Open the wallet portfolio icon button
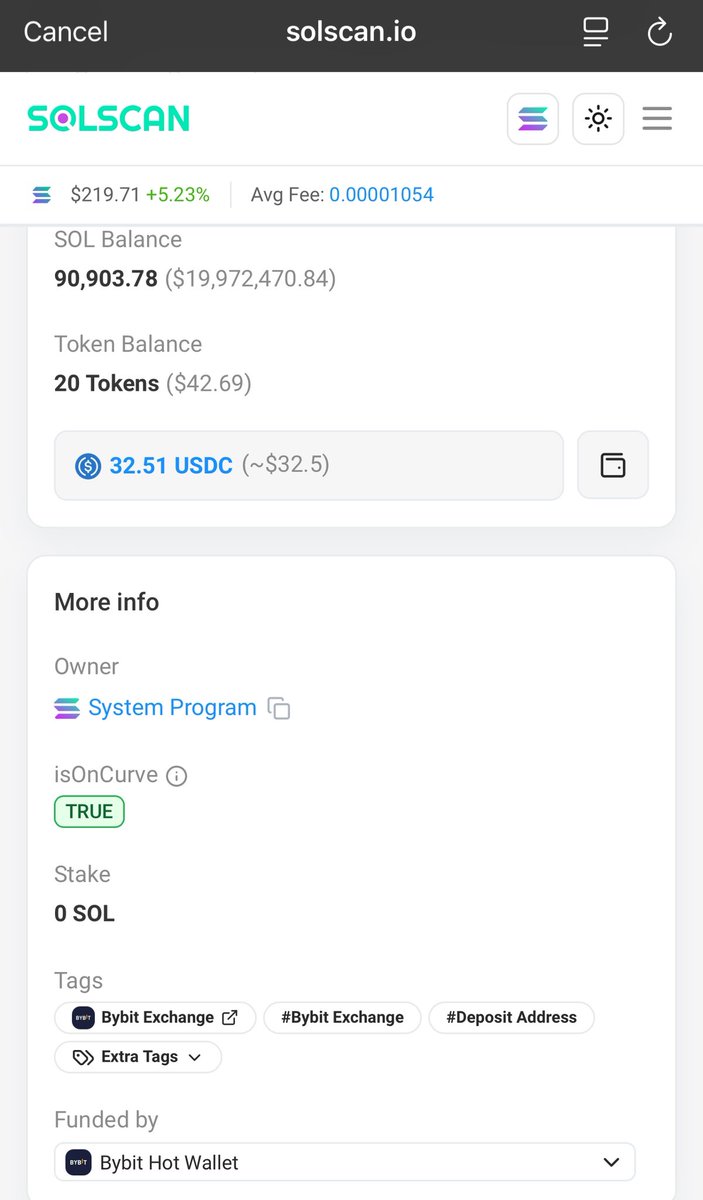This screenshot has width=703, height=1200. [613, 465]
